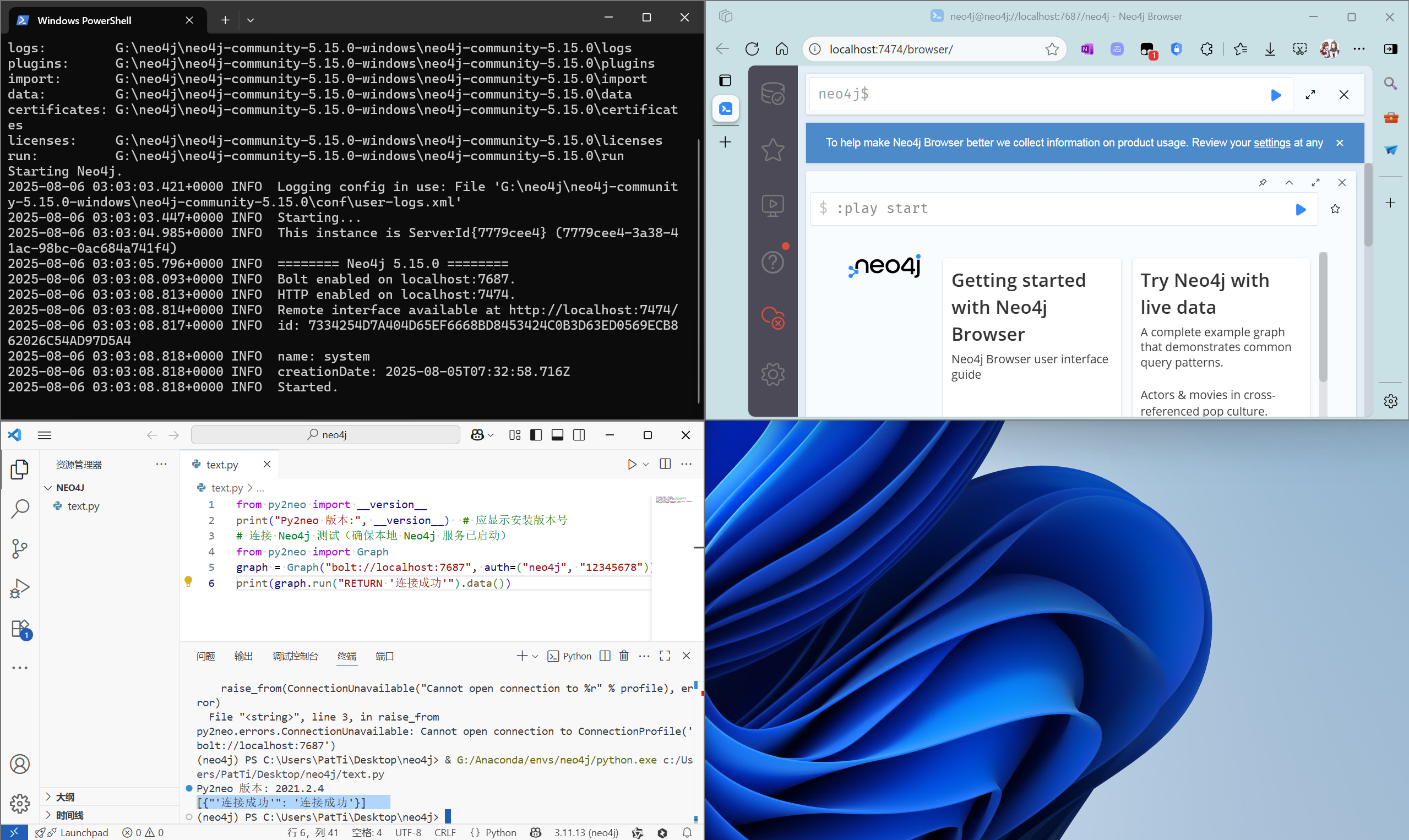
Task: Kill terminal with trash icon
Action: click(x=624, y=656)
